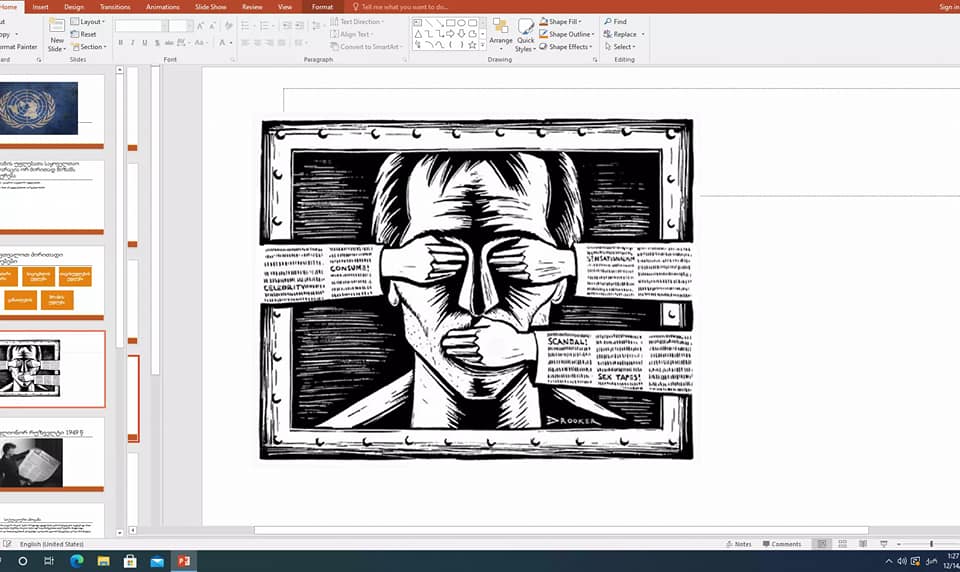Click Convert to SmartArt
Image resolution: width=960 pixels, height=572 pixels.
[x=366, y=47]
